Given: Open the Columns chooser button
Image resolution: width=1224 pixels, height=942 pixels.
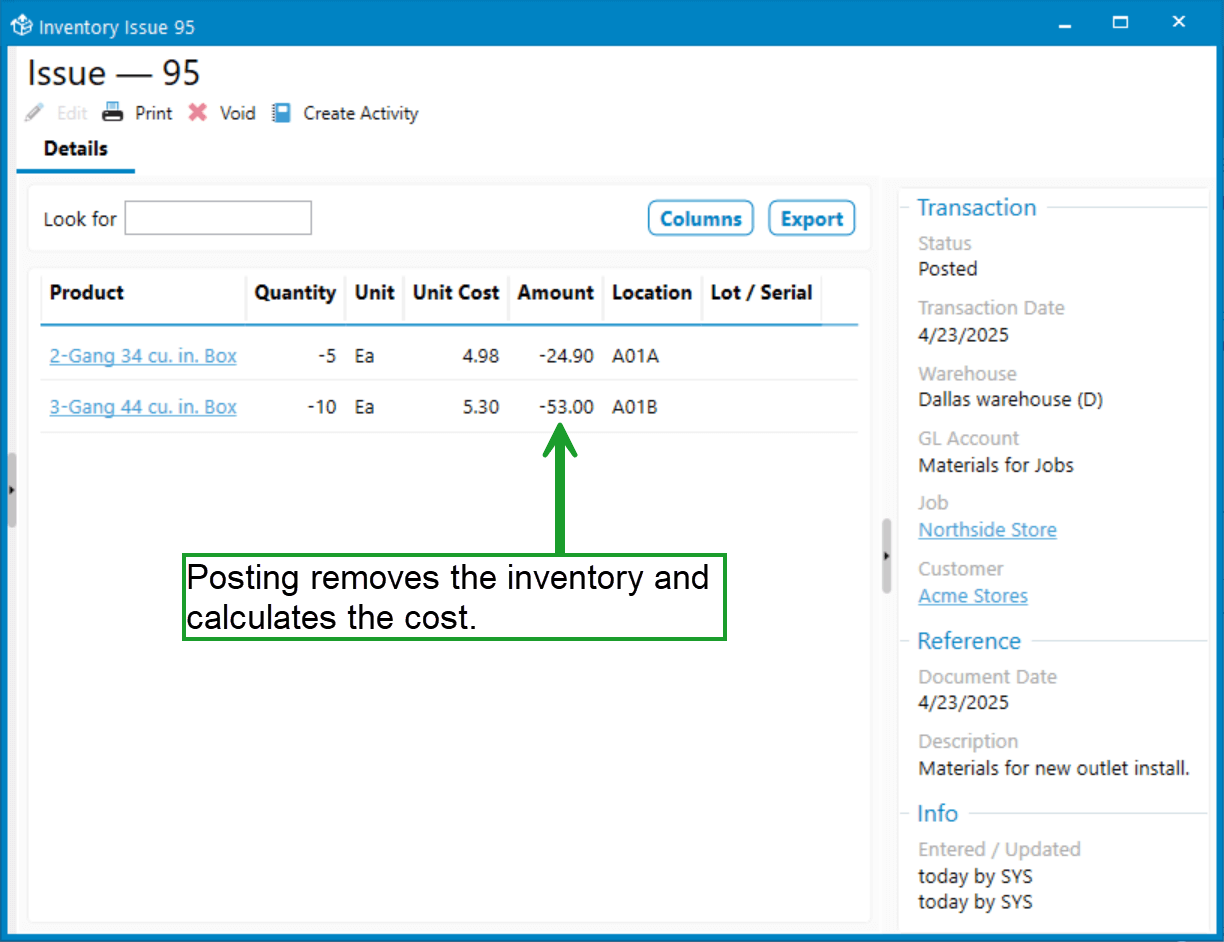Looking at the screenshot, I should click(x=701, y=219).
